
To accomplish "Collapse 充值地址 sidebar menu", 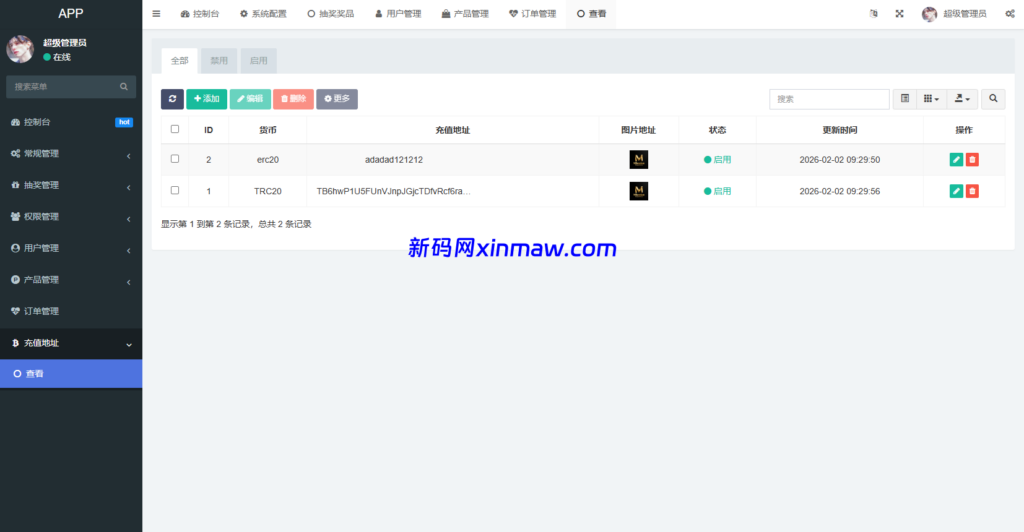I will 71,343.
